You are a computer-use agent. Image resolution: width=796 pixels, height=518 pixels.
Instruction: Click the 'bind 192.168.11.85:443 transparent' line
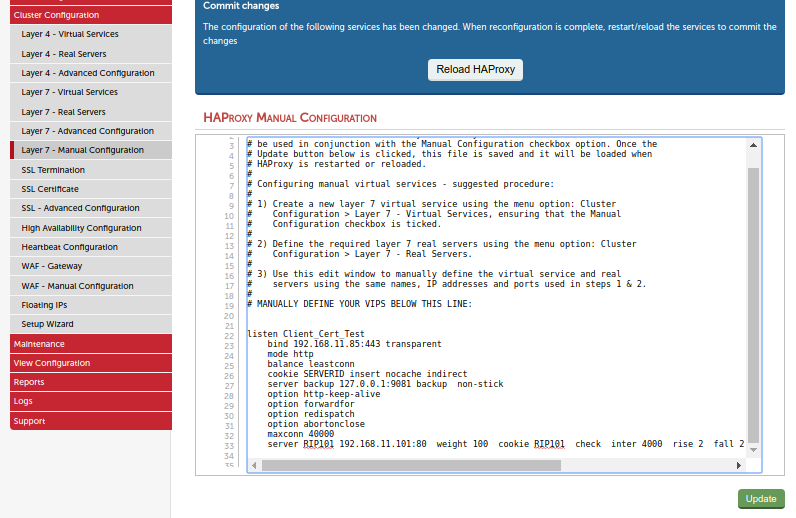point(354,344)
